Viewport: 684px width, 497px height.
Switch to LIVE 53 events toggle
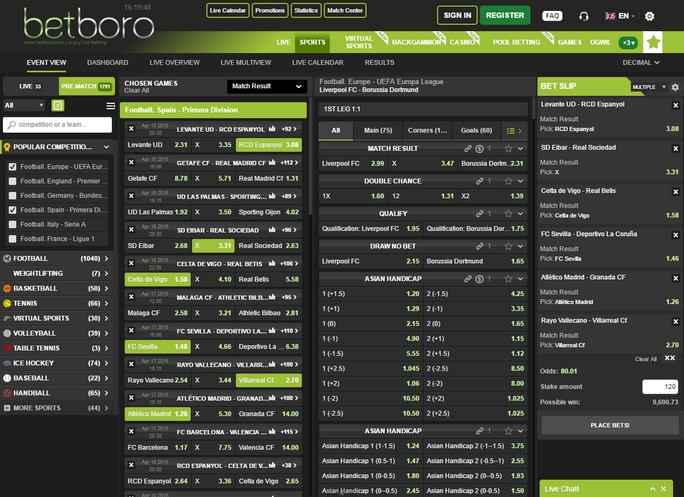(31, 86)
